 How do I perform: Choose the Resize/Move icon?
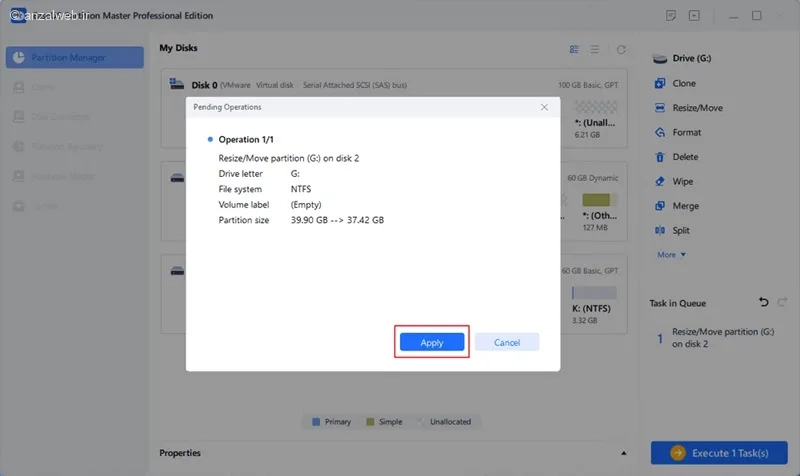click(660, 108)
